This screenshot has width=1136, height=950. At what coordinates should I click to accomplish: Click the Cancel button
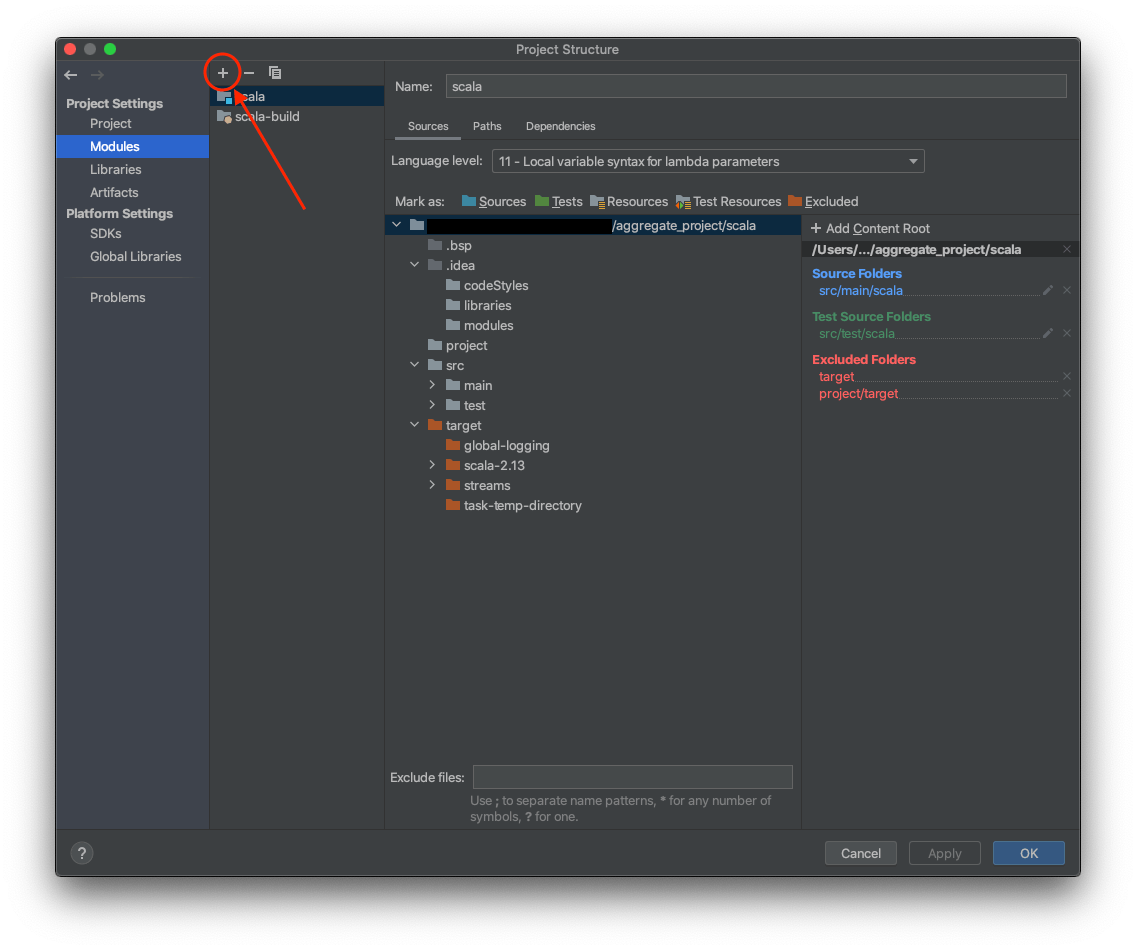[x=861, y=853]
